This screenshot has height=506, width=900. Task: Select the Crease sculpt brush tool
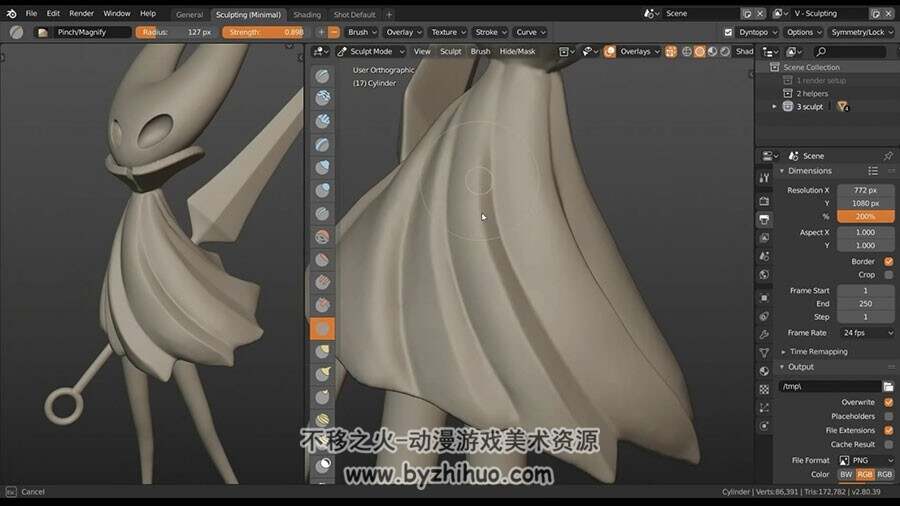click(x=322, y=213)
